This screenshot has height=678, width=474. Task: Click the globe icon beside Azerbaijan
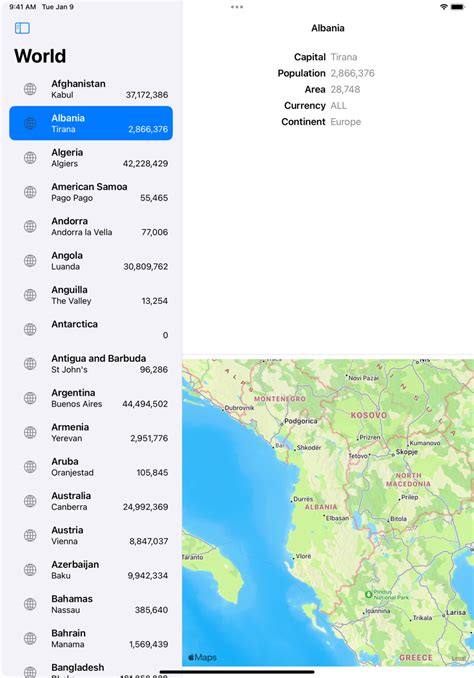30,569
